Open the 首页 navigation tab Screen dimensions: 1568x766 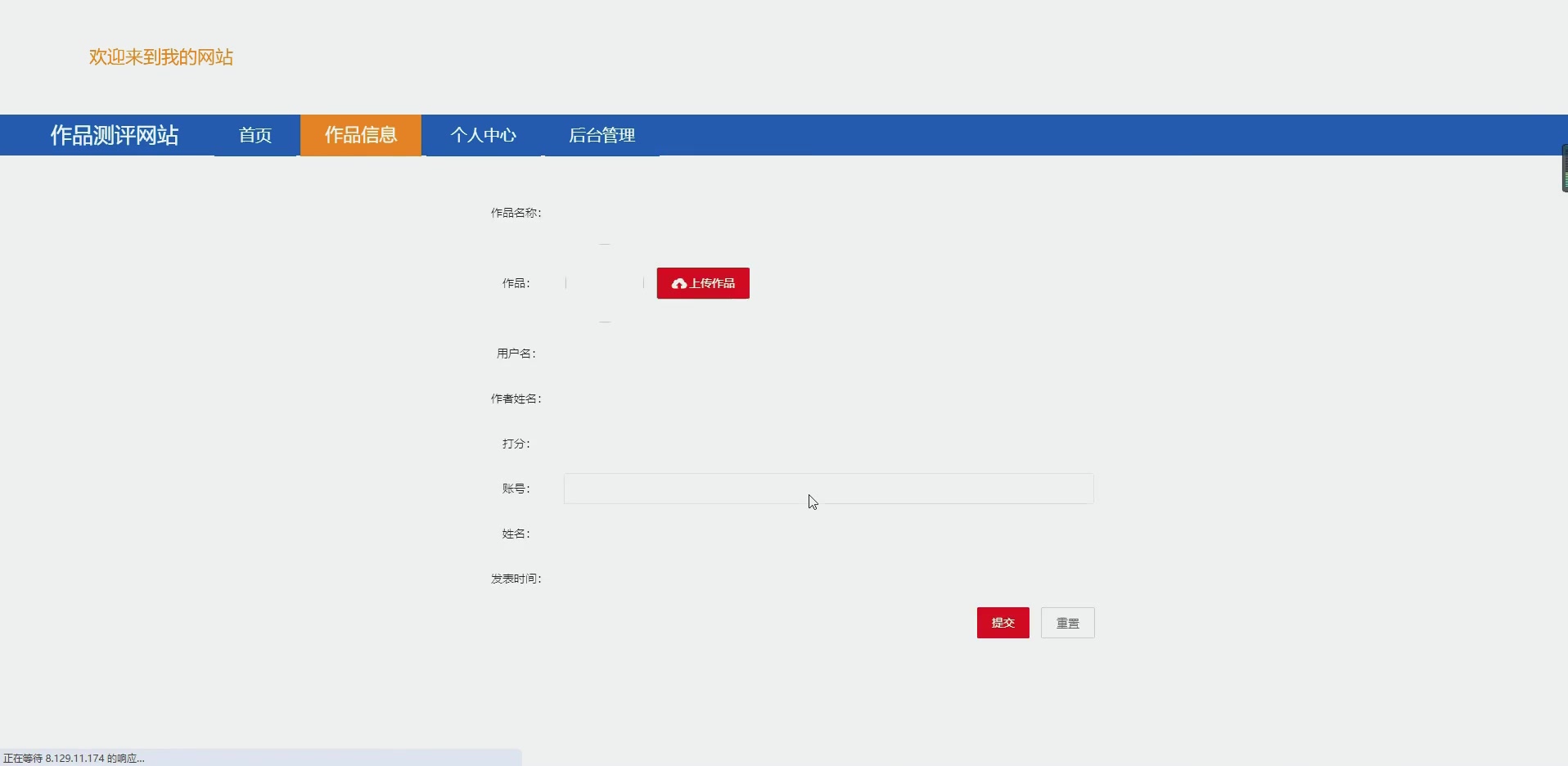pyautogui.click(x=255, y=135)
